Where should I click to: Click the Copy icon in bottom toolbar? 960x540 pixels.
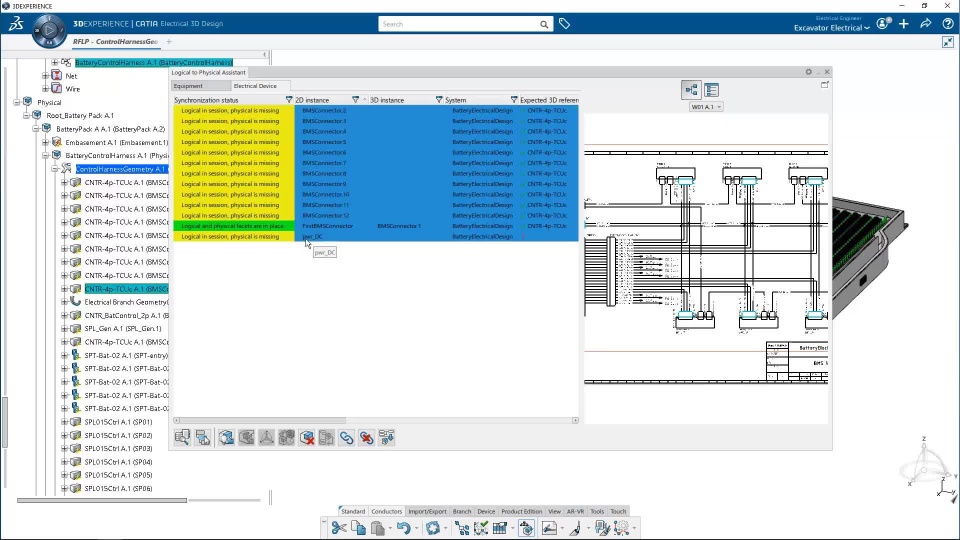[359, 528]
